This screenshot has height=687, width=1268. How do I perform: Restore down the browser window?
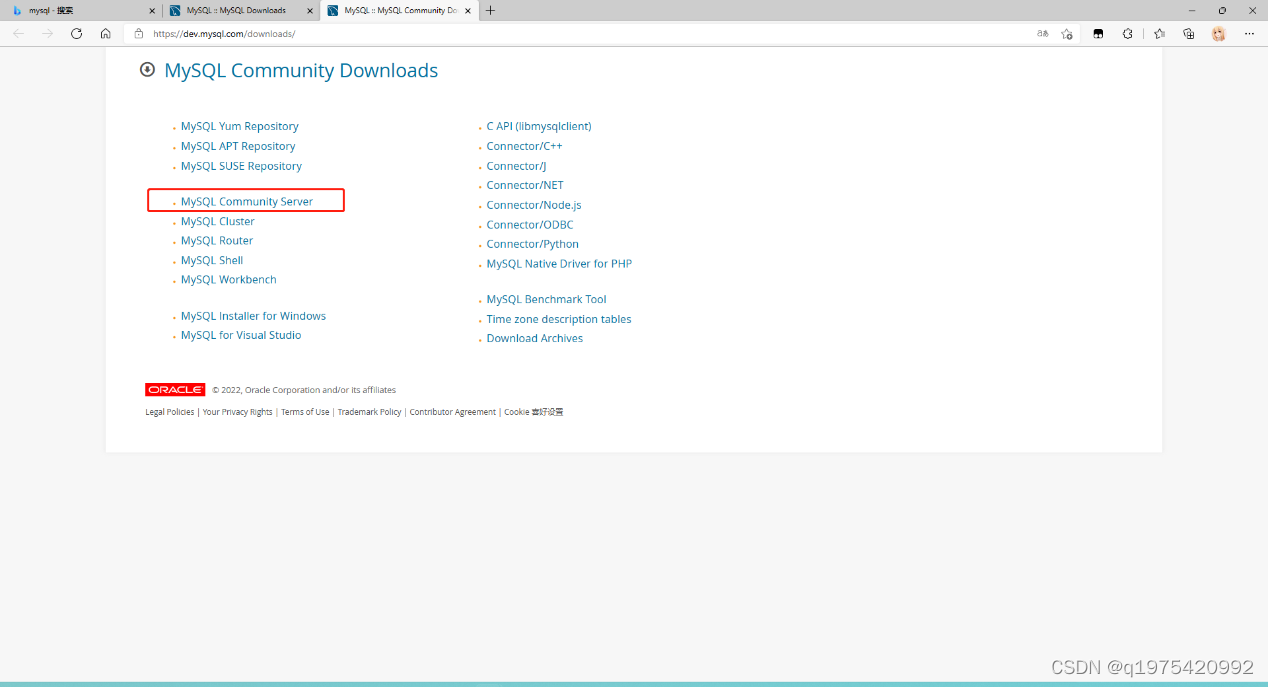pos(1222,10)
